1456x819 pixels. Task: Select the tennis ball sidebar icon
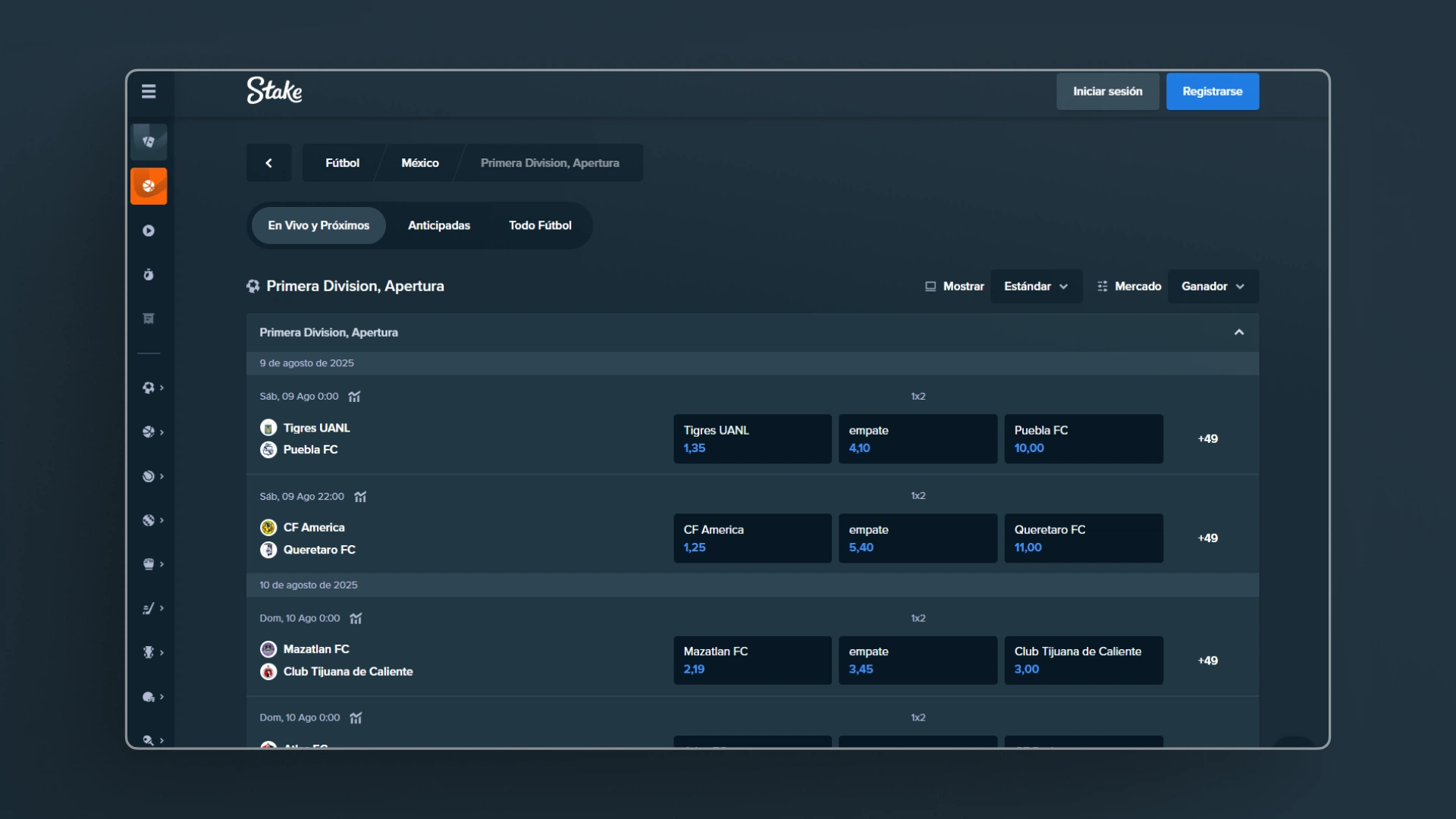(148, 476)
